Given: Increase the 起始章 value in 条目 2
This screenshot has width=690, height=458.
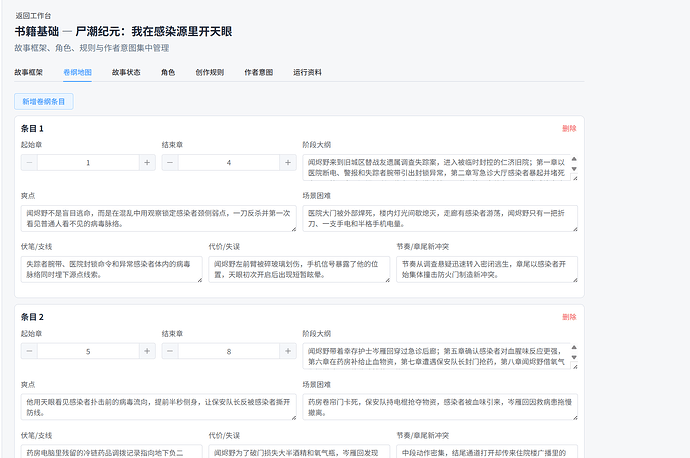Looking at the screenshot, I should point(147,351).
